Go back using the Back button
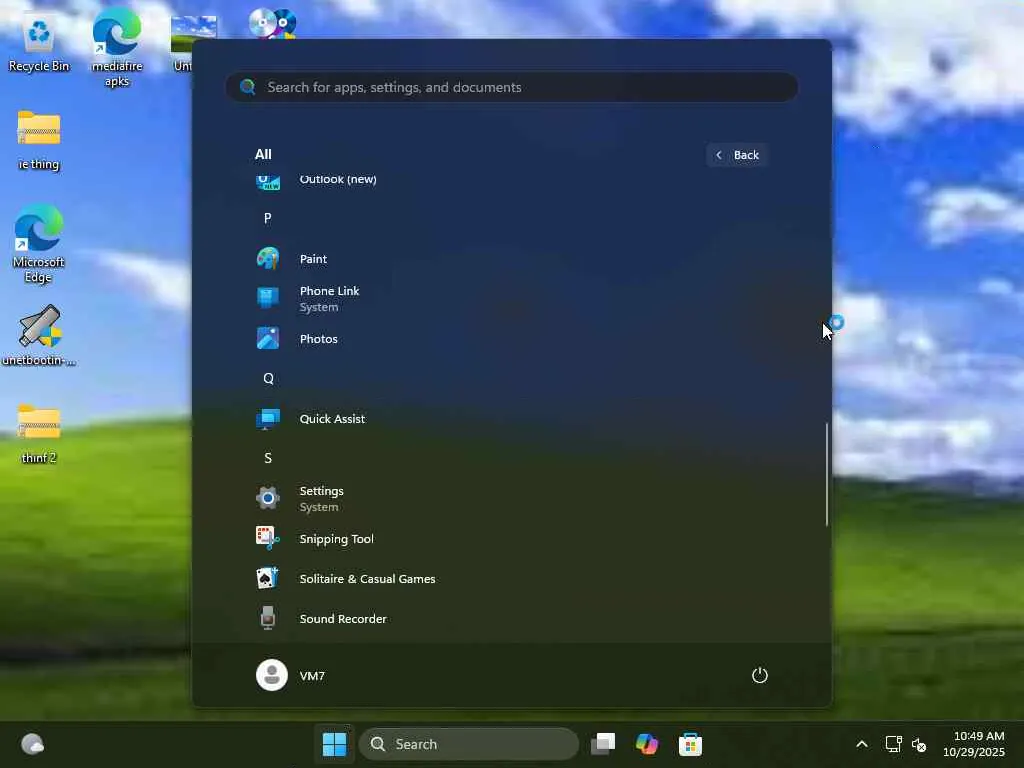This screenshot has width=1024, height=768. [x=737, y=155]
